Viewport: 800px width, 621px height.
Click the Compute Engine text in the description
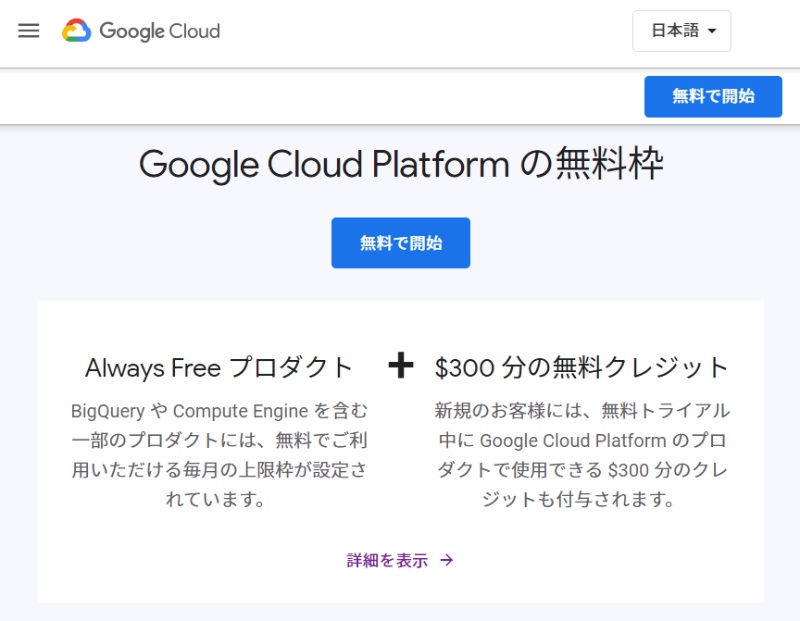pyautogui.click(x=240, y=411)
